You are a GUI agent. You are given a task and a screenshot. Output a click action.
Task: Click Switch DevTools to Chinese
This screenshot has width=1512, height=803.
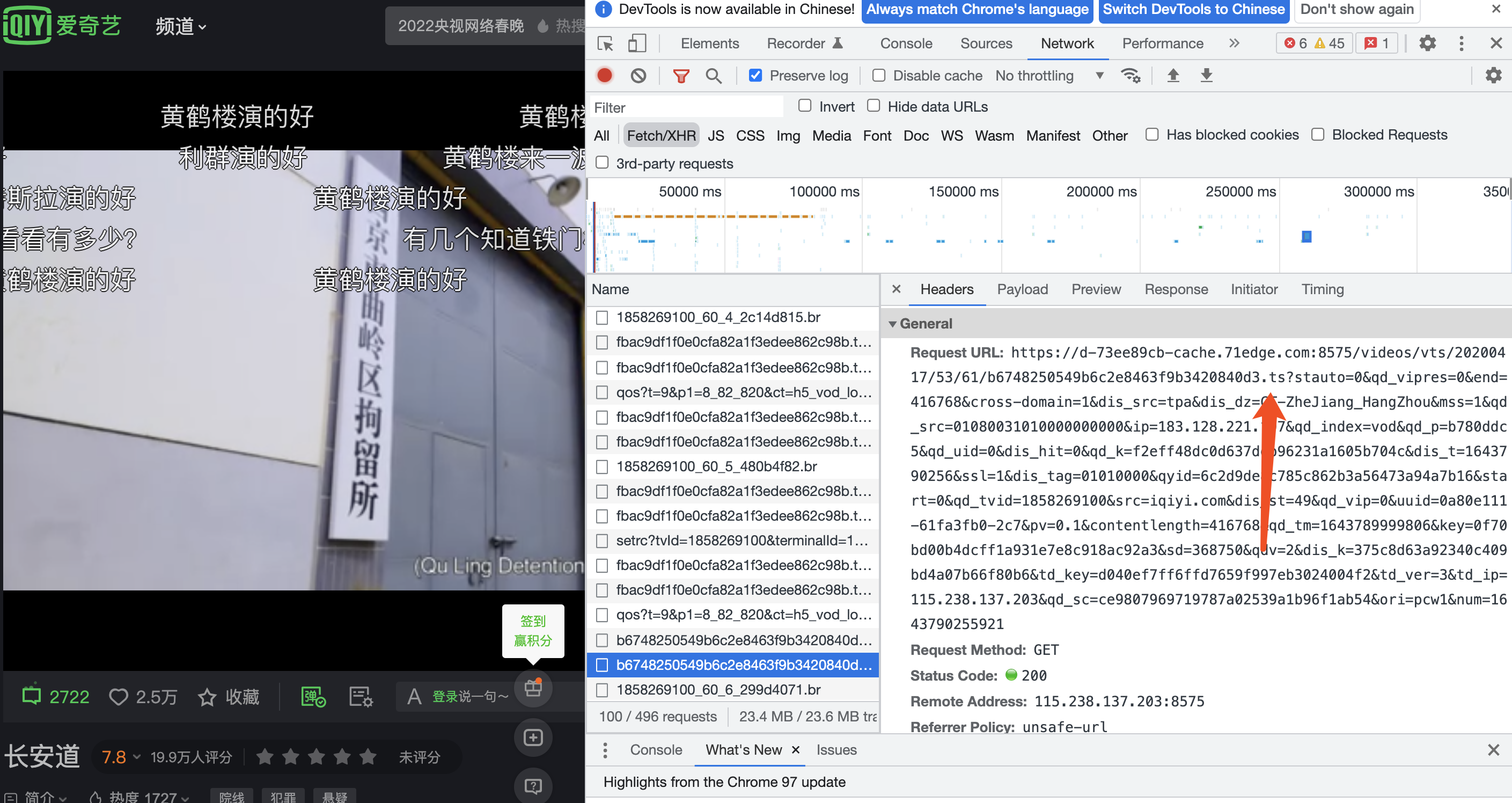pyautogui.click(x=1193, y=9)
